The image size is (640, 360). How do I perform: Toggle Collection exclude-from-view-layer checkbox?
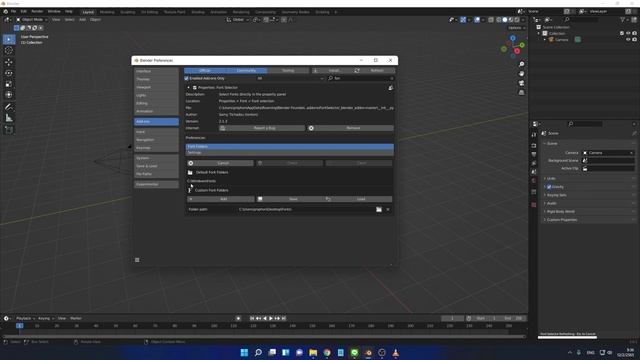(x=622, y=33)
